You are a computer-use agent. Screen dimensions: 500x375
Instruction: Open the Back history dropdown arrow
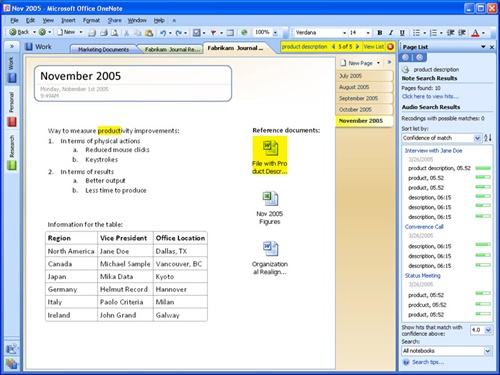click(34, 32)
